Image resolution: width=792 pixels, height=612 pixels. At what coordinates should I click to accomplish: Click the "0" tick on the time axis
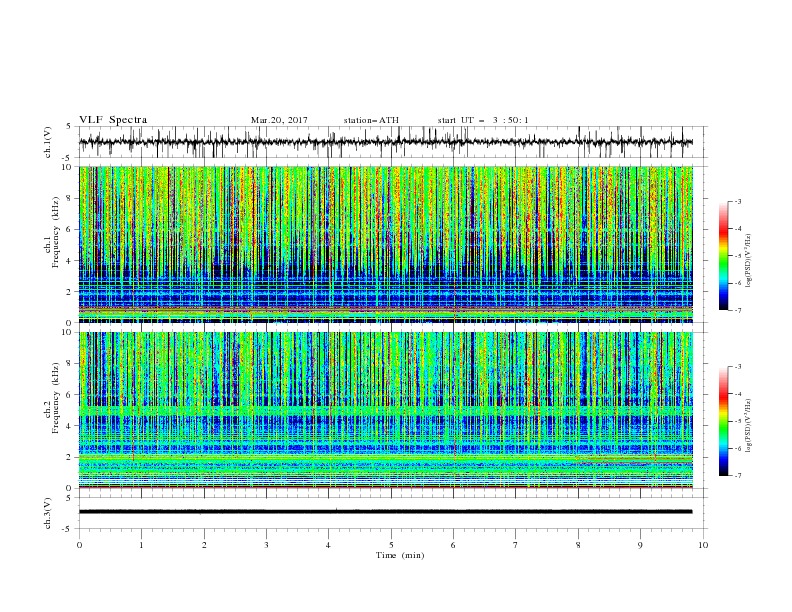pos(79,545)
